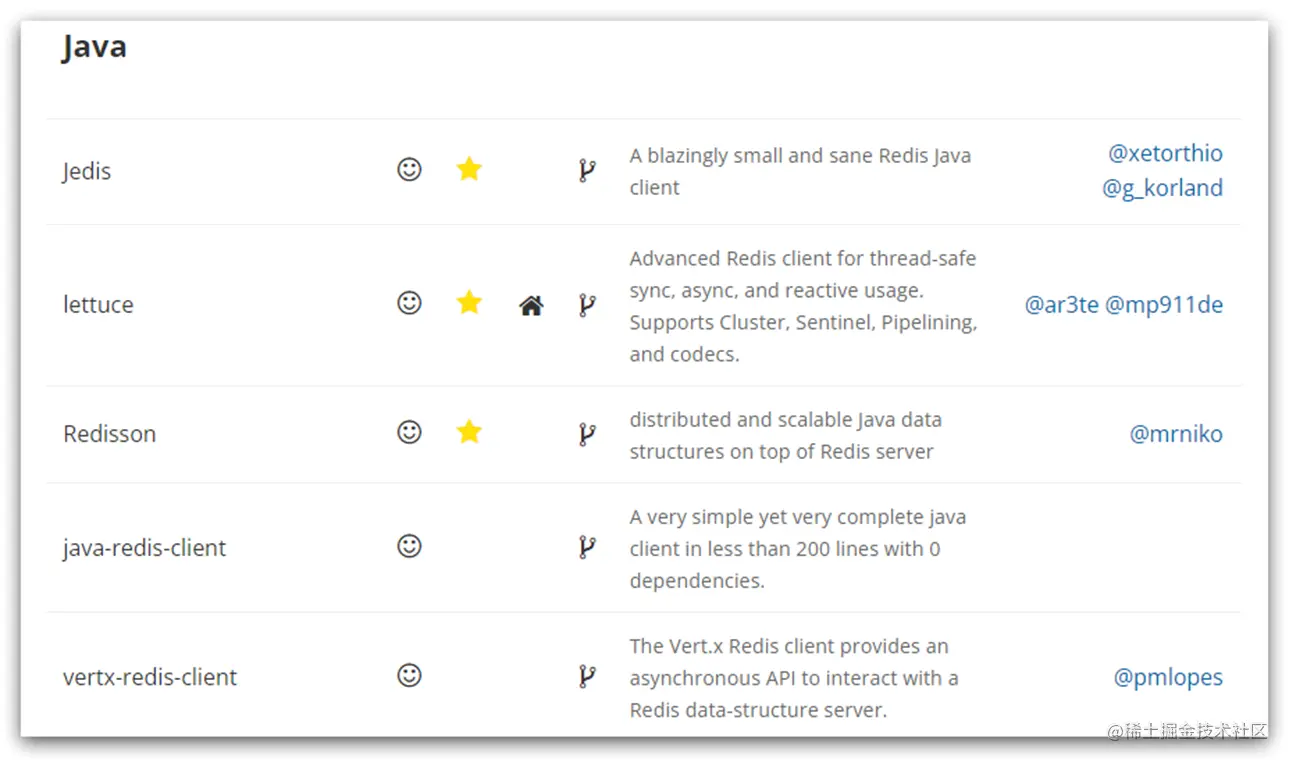
Task: Follow the @mrniko author link
Action: click(1176, 434)
